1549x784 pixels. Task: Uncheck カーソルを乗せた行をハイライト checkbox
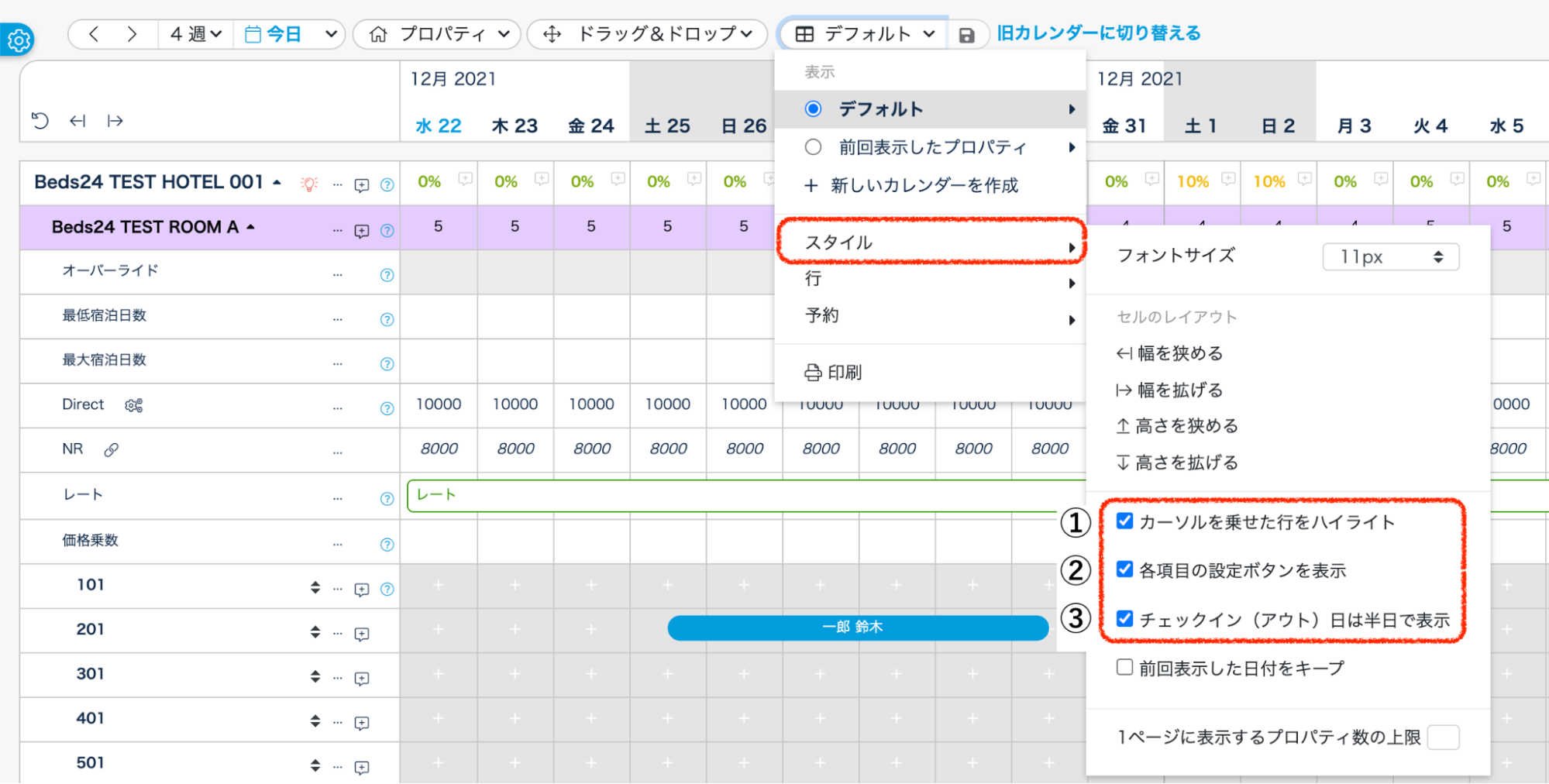1124,521
